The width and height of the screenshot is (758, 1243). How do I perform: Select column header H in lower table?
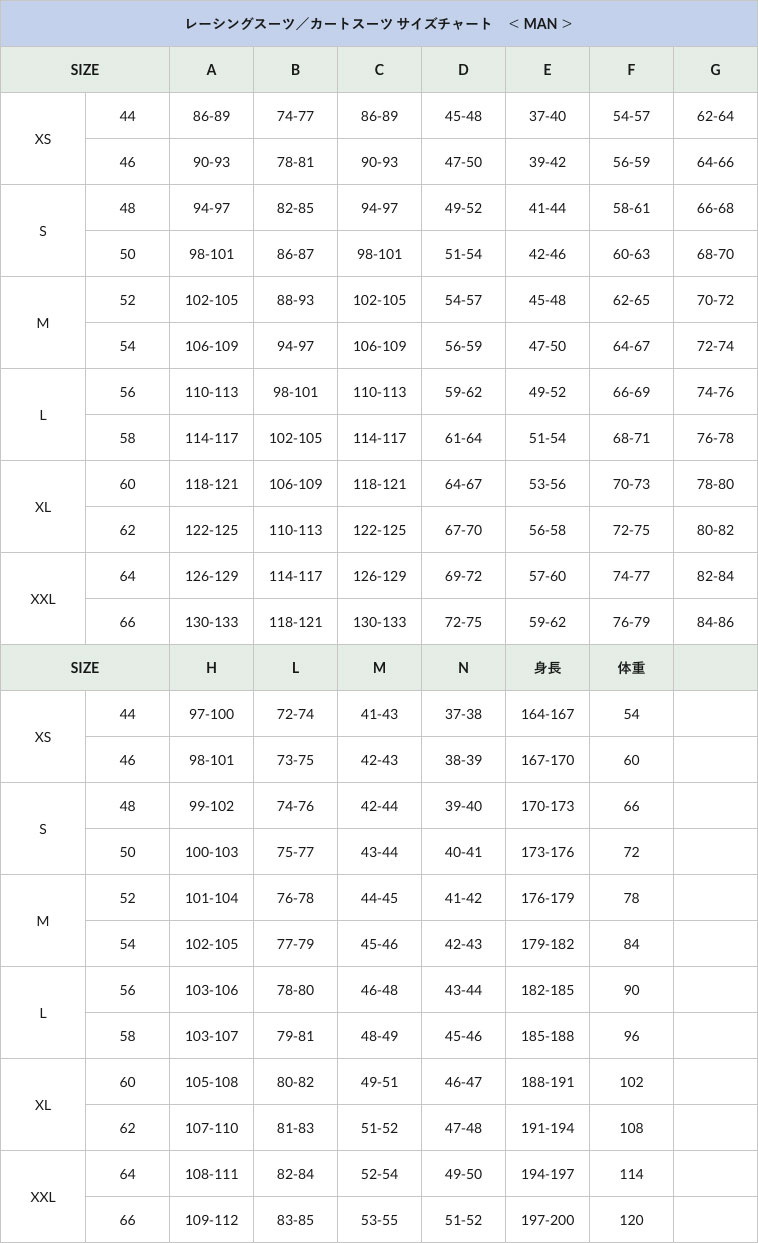(x=211, y=667)
